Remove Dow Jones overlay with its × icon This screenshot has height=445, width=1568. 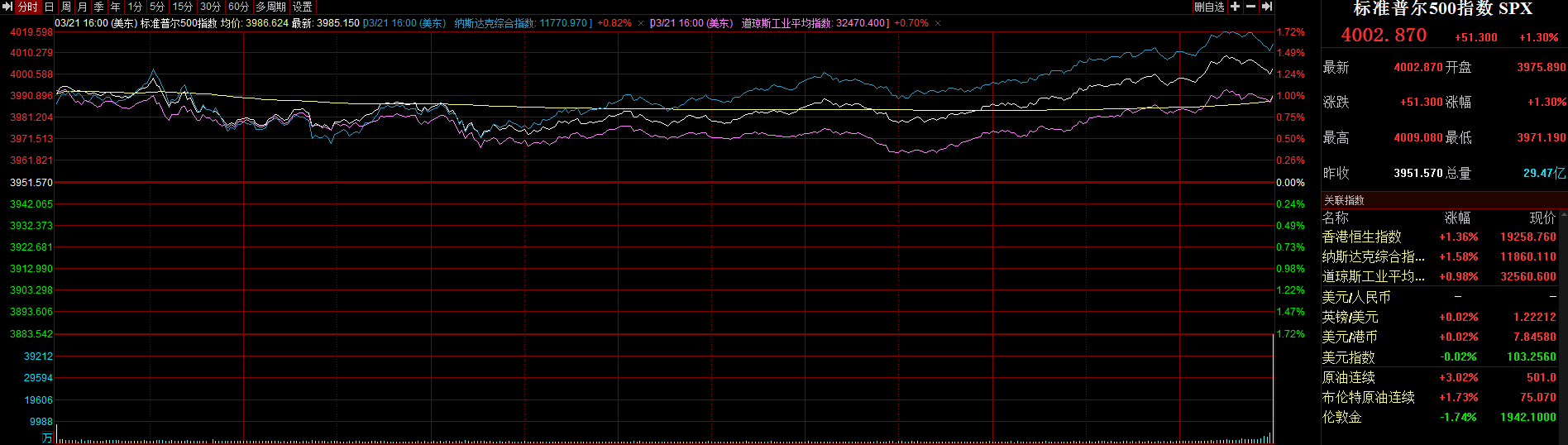pyautogui.click(x=937, y=23)
